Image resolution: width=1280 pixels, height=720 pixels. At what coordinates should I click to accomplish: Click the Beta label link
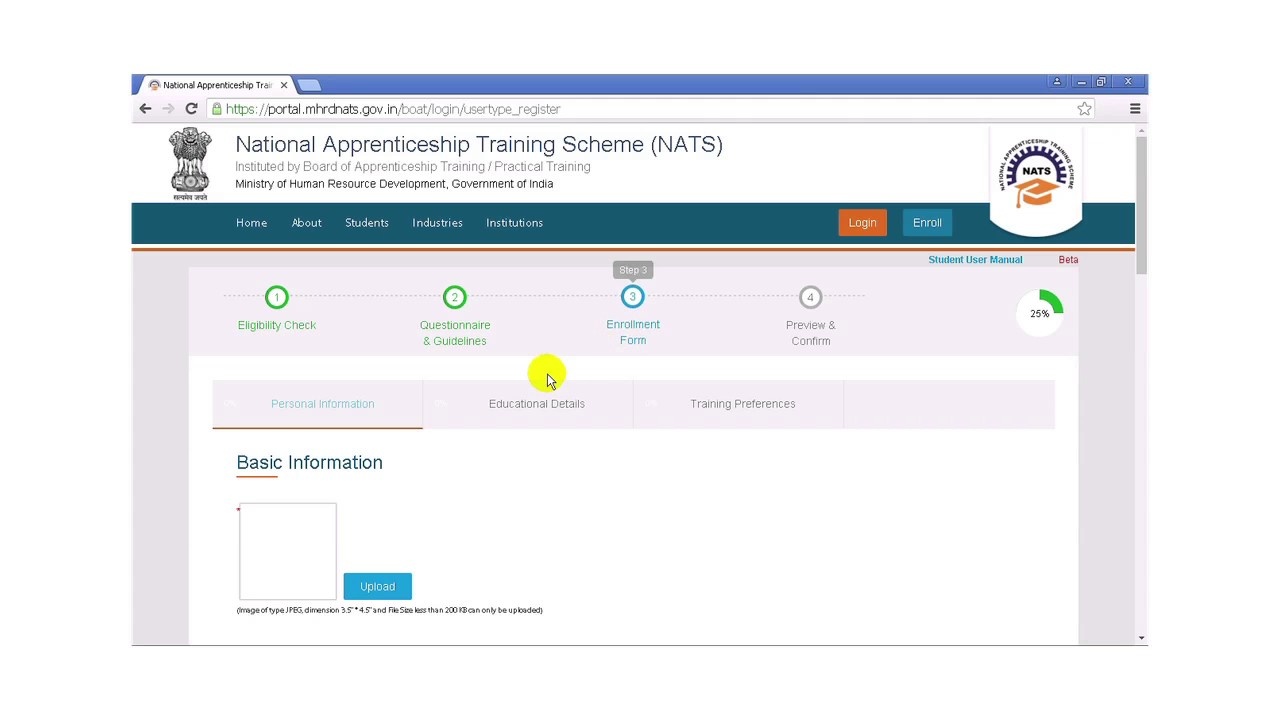[x=1068, y=260]
